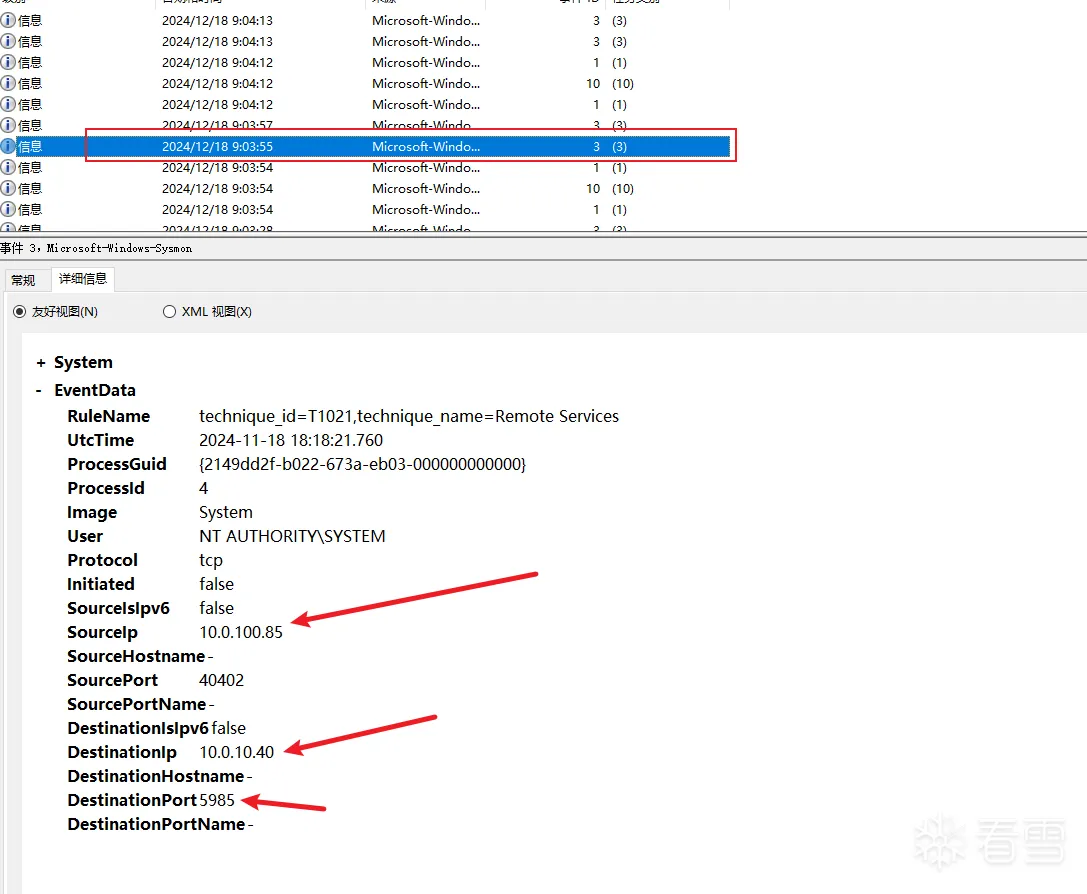Click the UtcTime field label
The height and width of the screenshot is (894, 1087).
pos(101,440)
